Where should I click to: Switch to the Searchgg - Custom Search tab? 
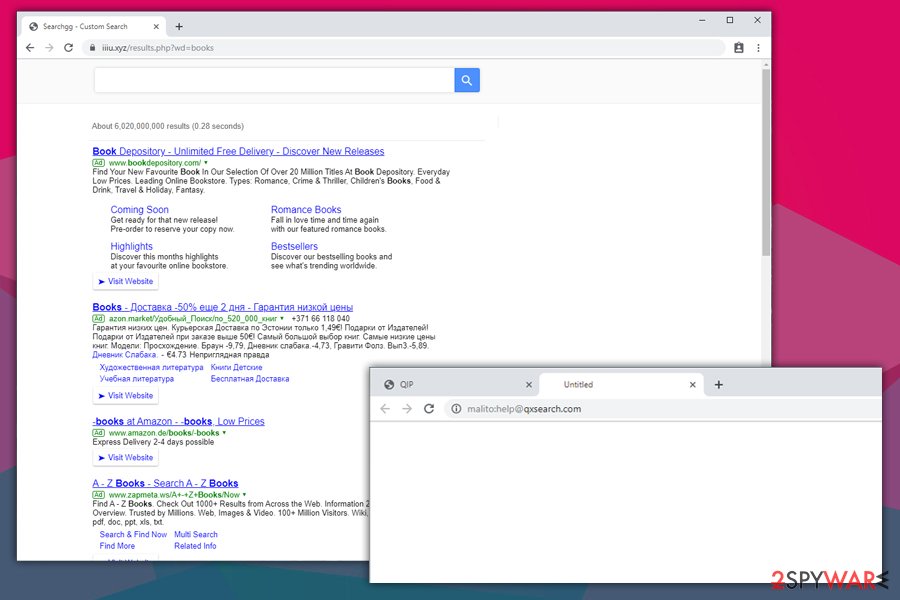[x=94, y=26]
